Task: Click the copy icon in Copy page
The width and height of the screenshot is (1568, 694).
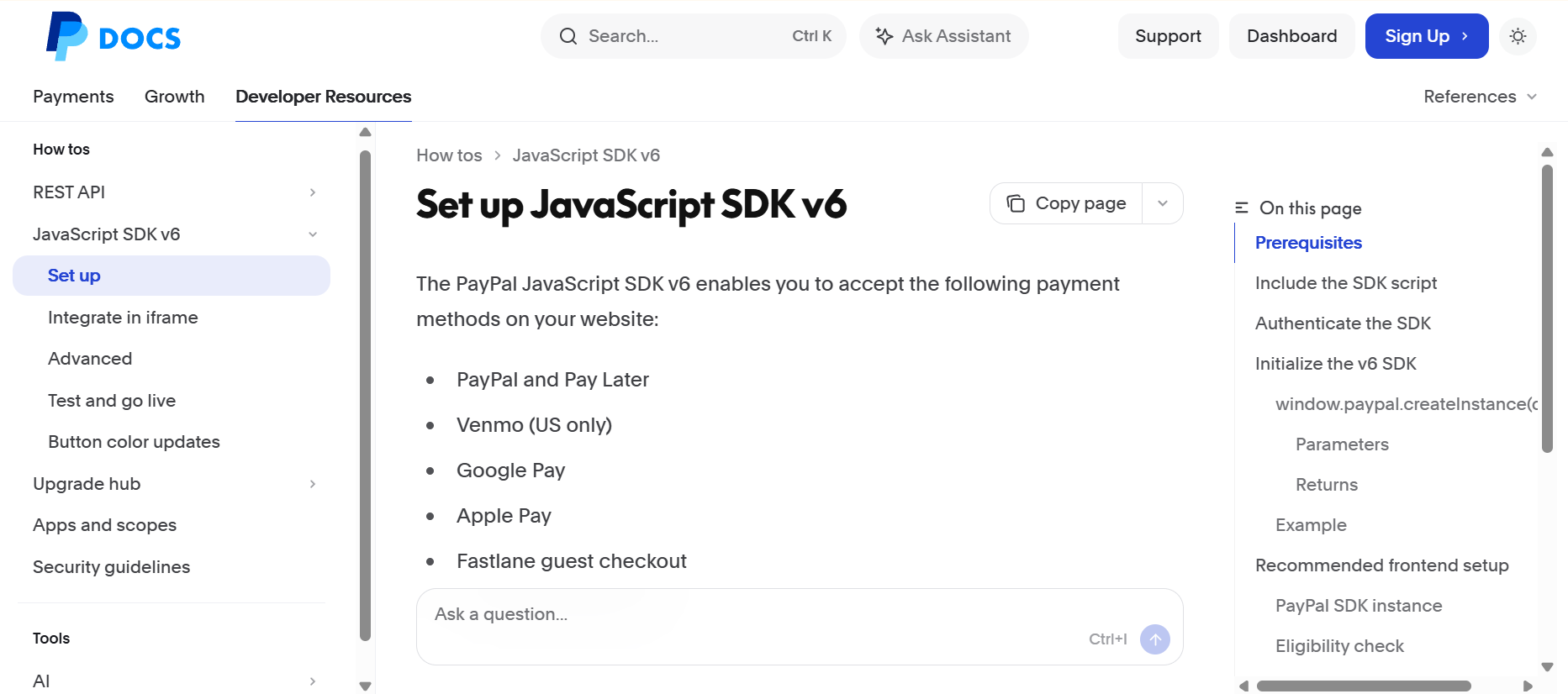Action: [x=1016, y=203]
